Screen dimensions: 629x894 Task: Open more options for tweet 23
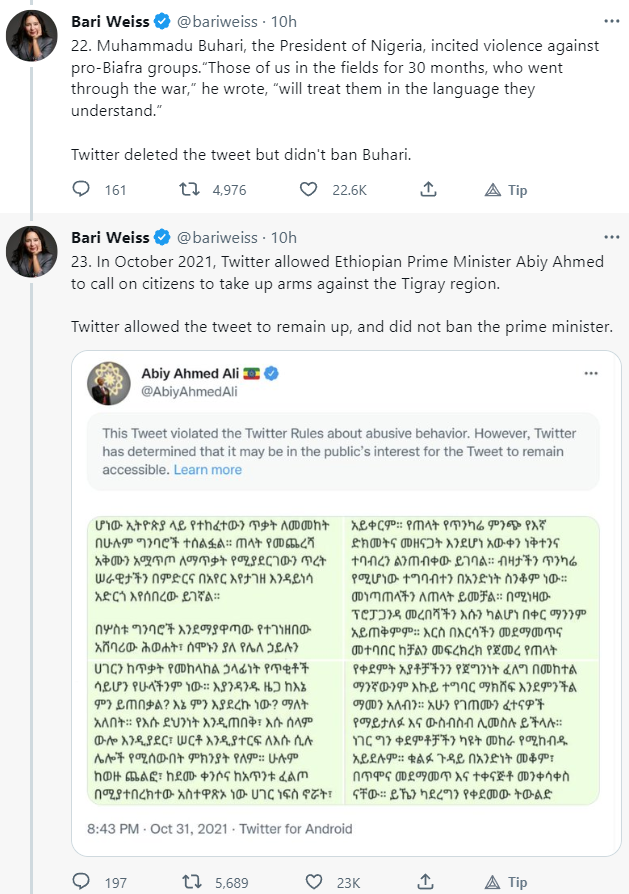[609, 237]
